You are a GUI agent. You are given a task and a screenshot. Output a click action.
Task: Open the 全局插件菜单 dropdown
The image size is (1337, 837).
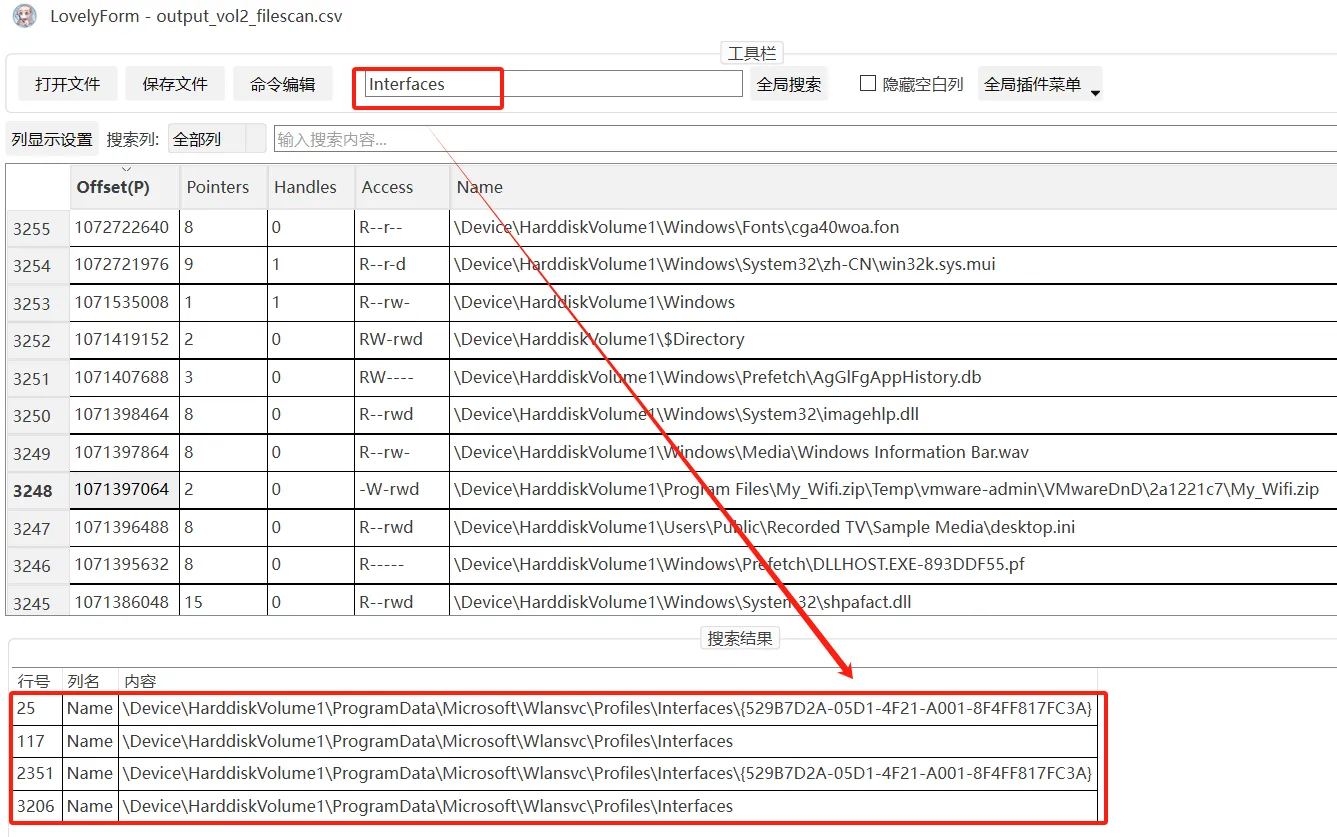tap(1040, 84)
